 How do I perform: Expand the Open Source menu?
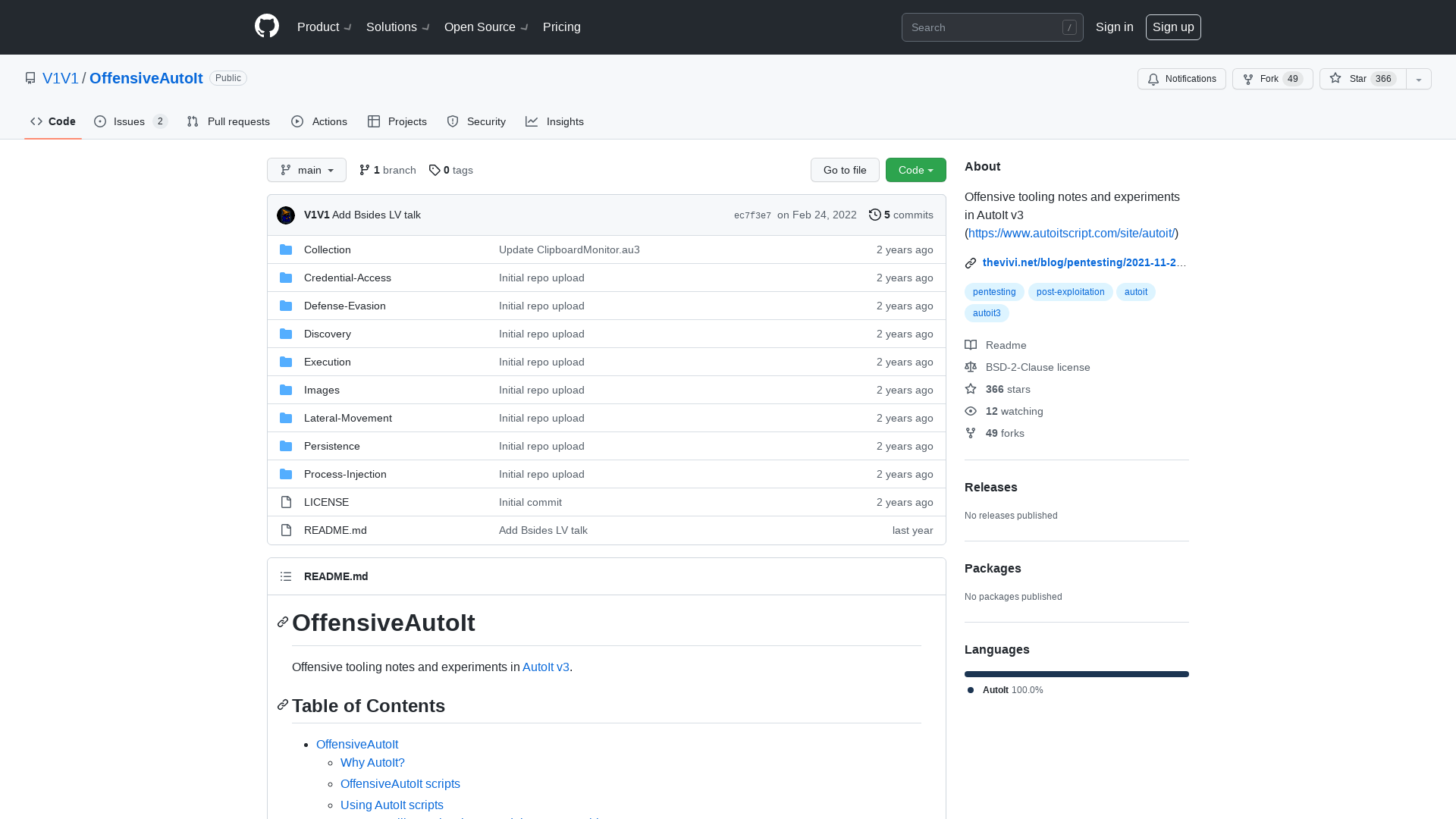coord(487,27)
